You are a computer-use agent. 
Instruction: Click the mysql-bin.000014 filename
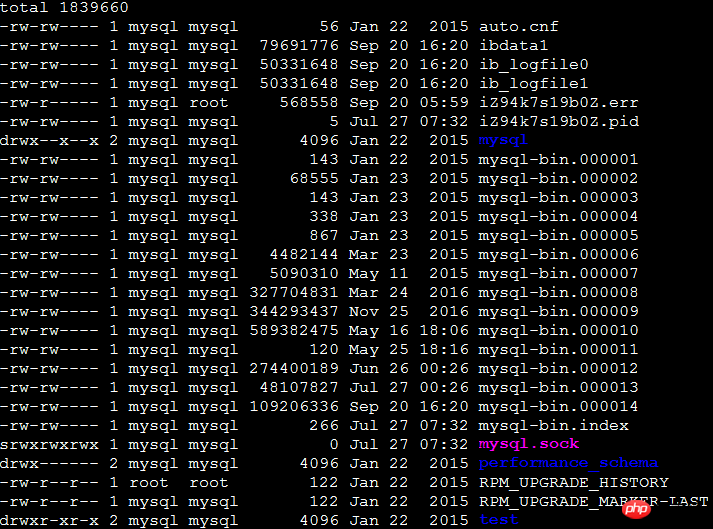(558, 407)
